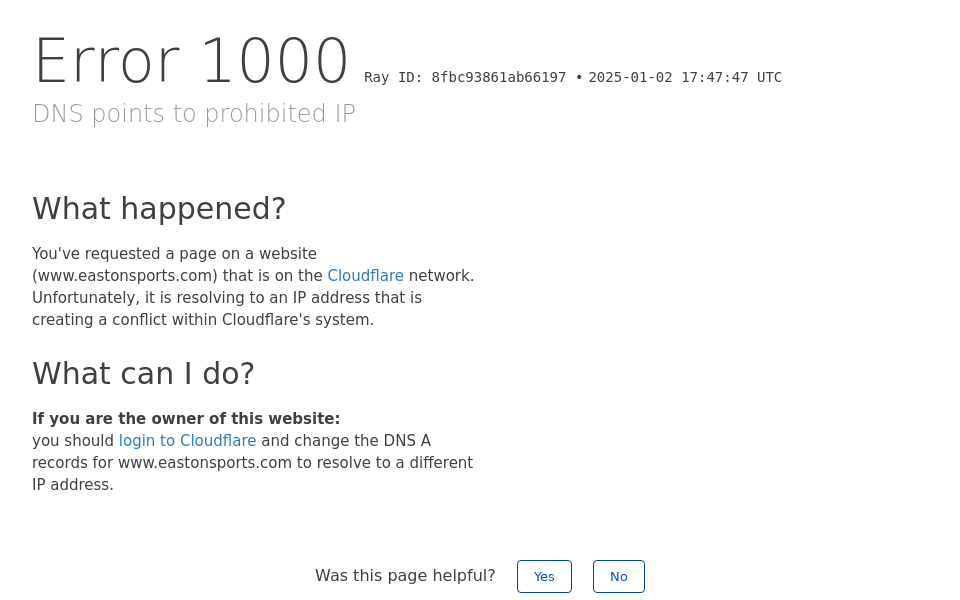Click the "1000" error code number
This screenshot has width=960, height=600.
[x=274, y=62]
